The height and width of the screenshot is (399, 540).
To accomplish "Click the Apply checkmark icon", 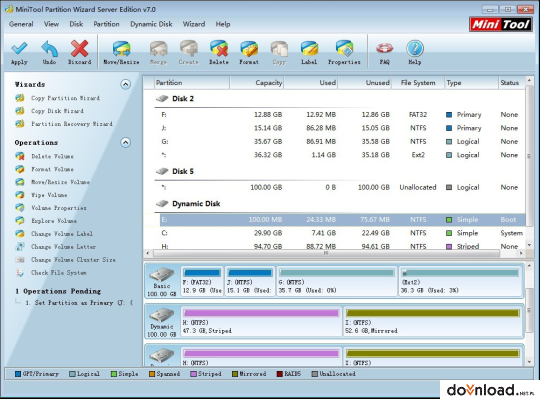I will (19, 49).
